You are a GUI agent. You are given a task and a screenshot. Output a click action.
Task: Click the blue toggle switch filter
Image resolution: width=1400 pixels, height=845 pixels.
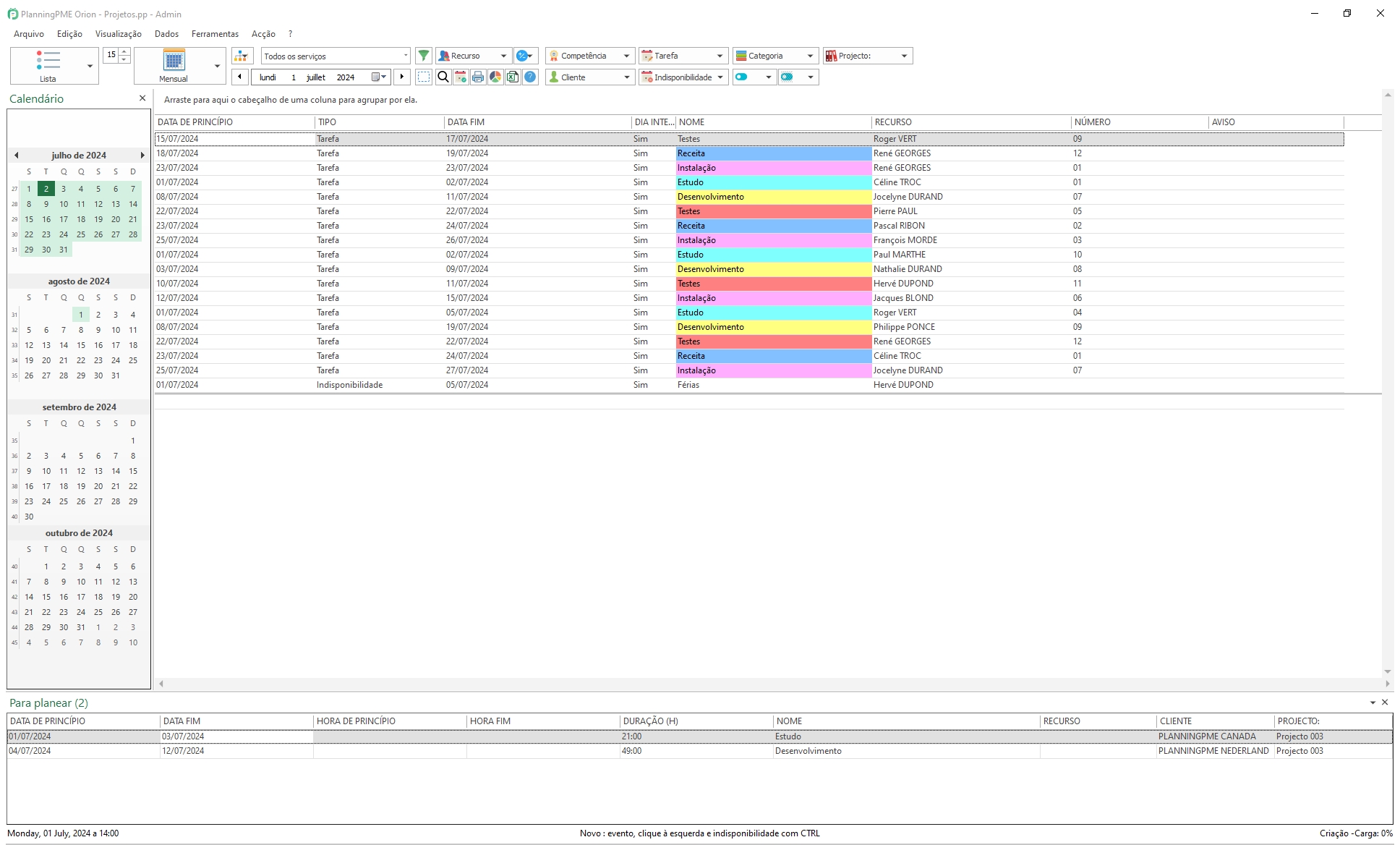coord(741,77)
